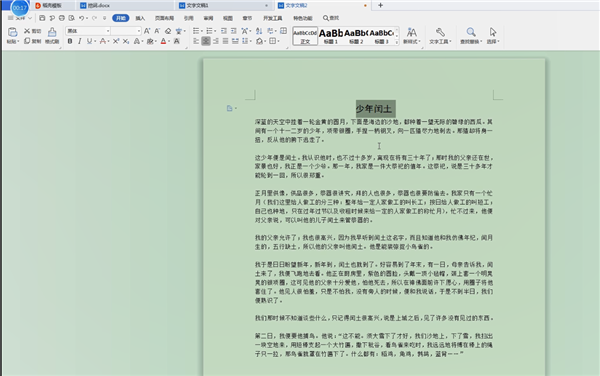The height and width of the screenshot is (376, 600).
Task: Apply subscript formatting
Action: [126, 41]
